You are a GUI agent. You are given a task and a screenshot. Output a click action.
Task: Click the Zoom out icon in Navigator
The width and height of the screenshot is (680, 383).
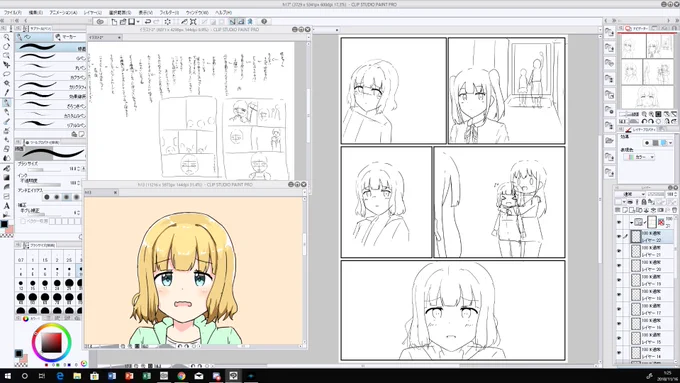pyautogui.click(x=644, y=114)
